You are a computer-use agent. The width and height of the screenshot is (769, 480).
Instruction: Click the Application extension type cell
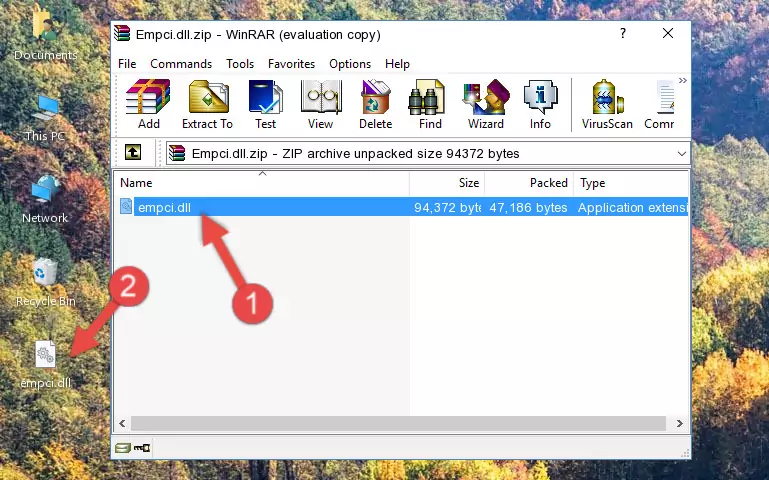tap(633, 208)
